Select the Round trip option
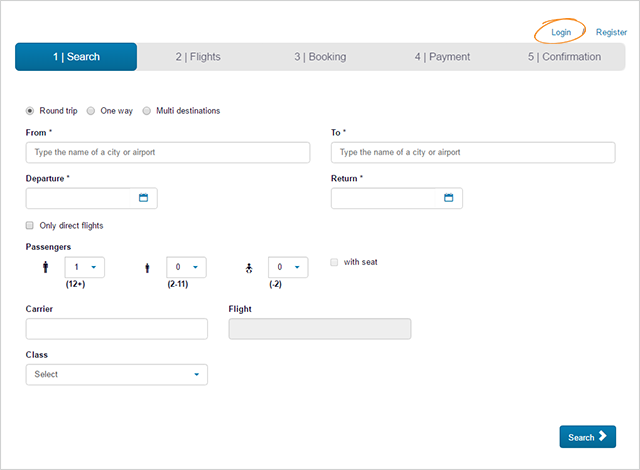The width and height of the screenshot is (640, 470). coord(30,111)
